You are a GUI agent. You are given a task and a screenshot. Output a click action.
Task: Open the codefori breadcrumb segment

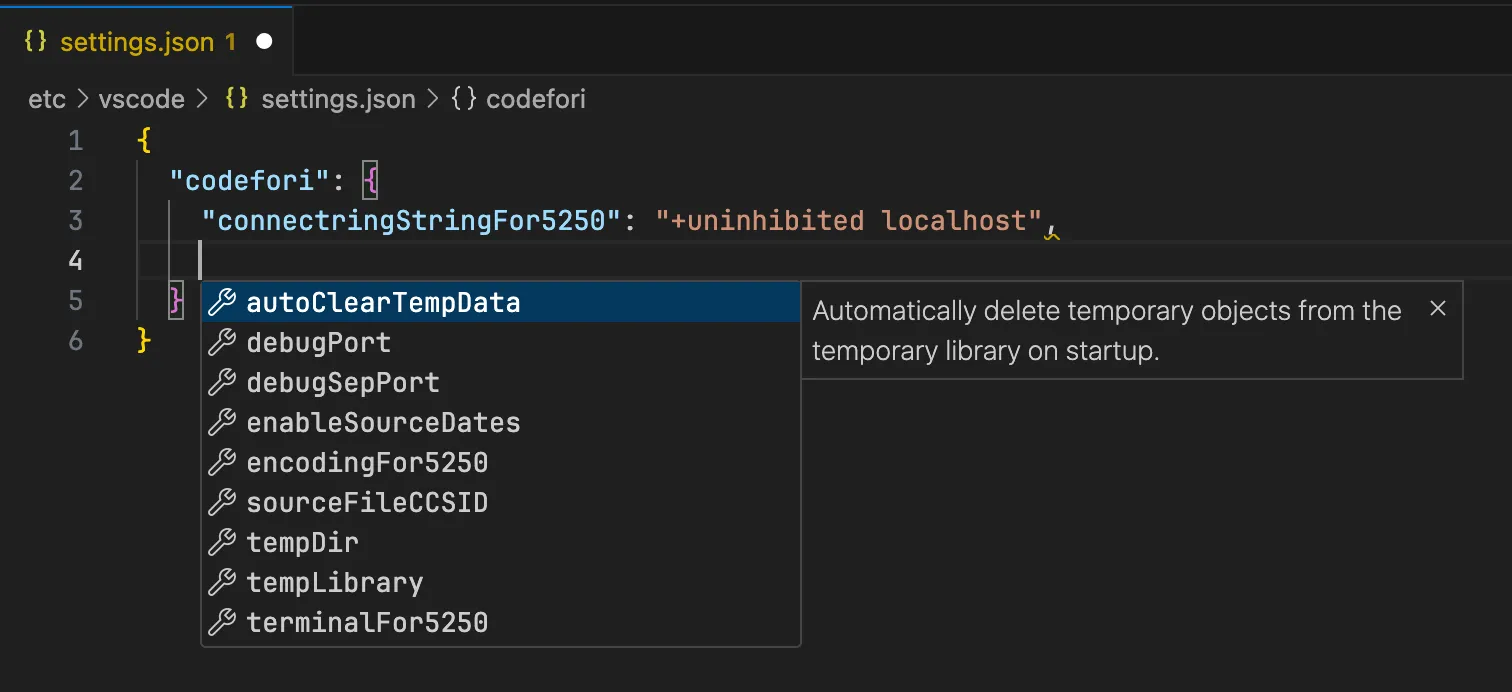tap(536, 99)
